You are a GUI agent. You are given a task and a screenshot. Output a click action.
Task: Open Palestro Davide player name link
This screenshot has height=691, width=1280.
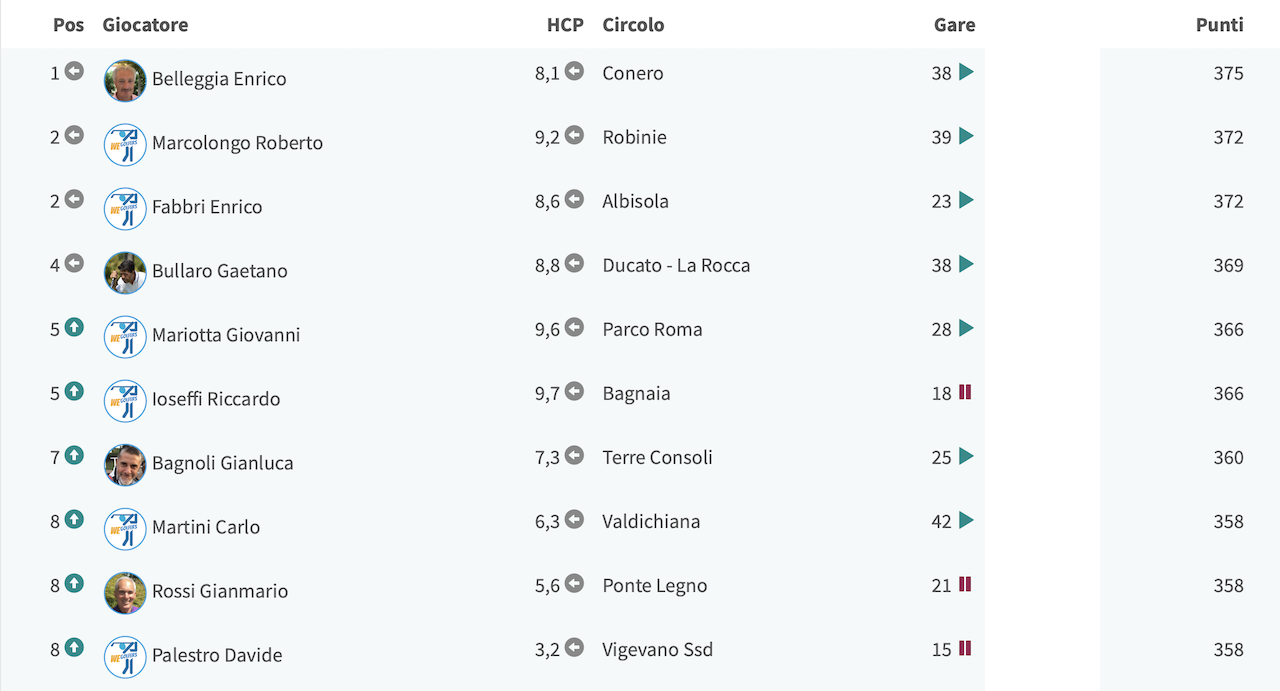tap(217, 655)
